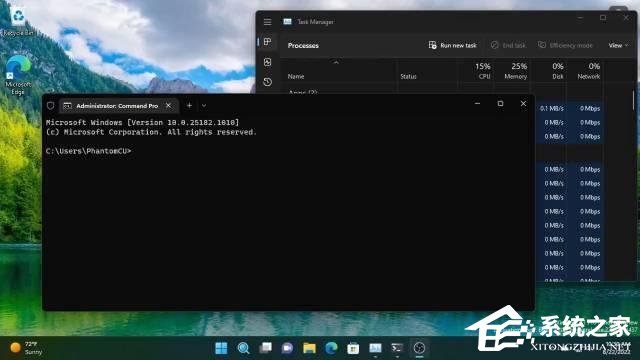Maximize the Task Manager window
The width and height of the screenshot is (640, 360).
[x=603, y=18]
